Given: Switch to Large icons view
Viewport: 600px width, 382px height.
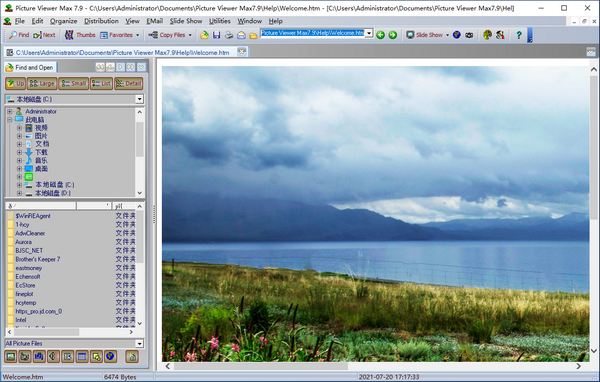Looking at the screenshot, I should pyautogui.click(x=42, y=83).
